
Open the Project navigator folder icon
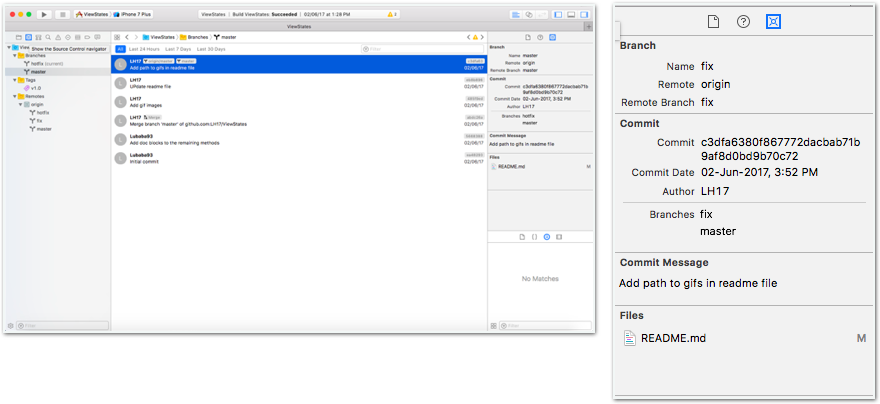(19, 37)
